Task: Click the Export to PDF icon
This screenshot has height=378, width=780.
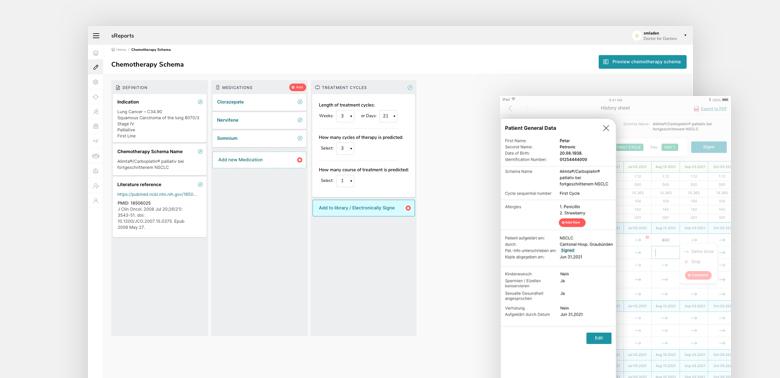Action: [696, 108]
